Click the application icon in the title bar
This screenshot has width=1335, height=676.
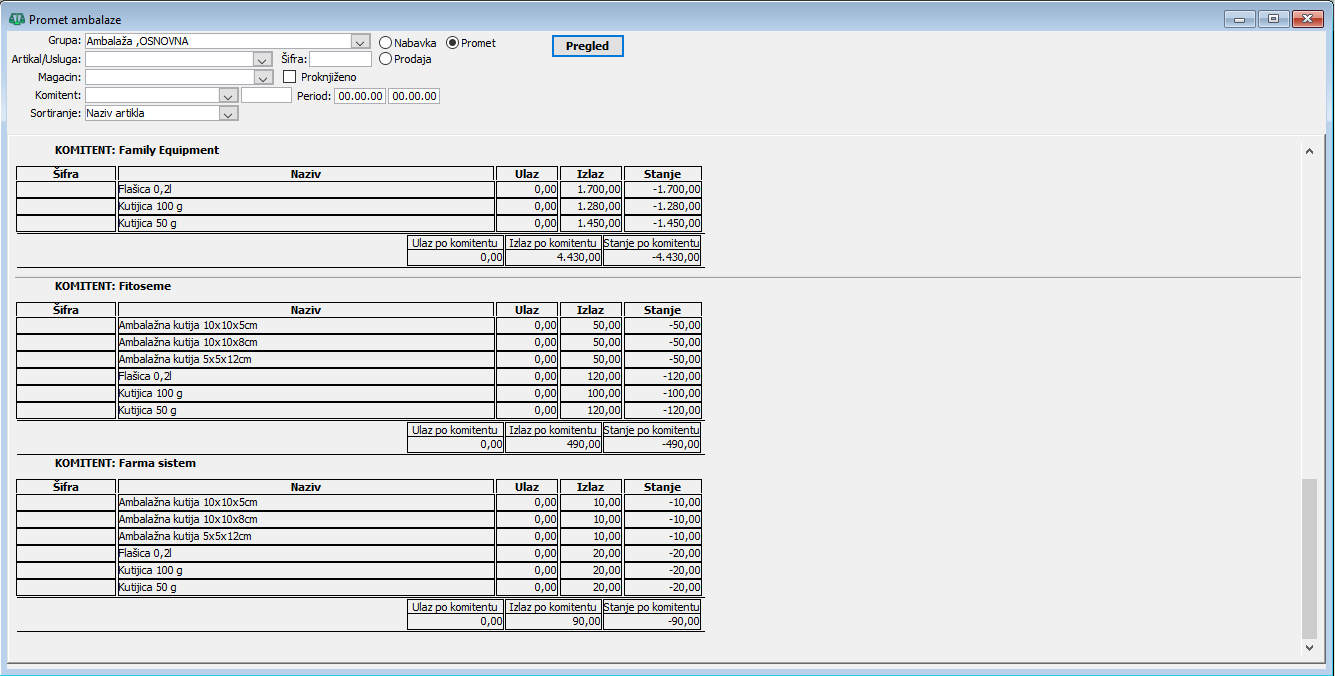[x=16, y=19]
